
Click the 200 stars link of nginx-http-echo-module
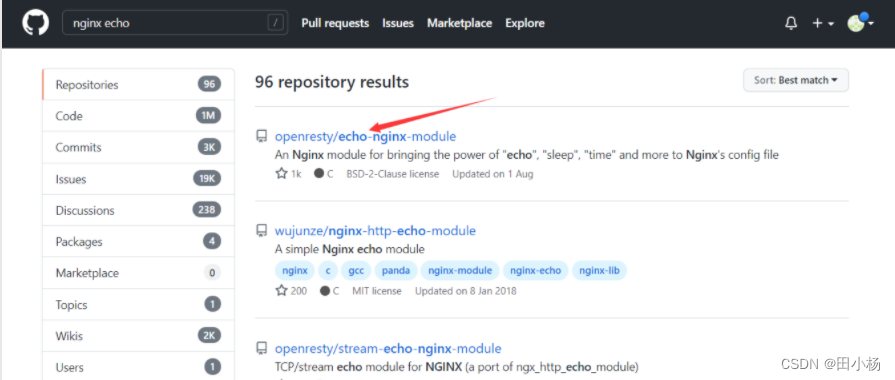pyautogui.click(x=291, y=291)
